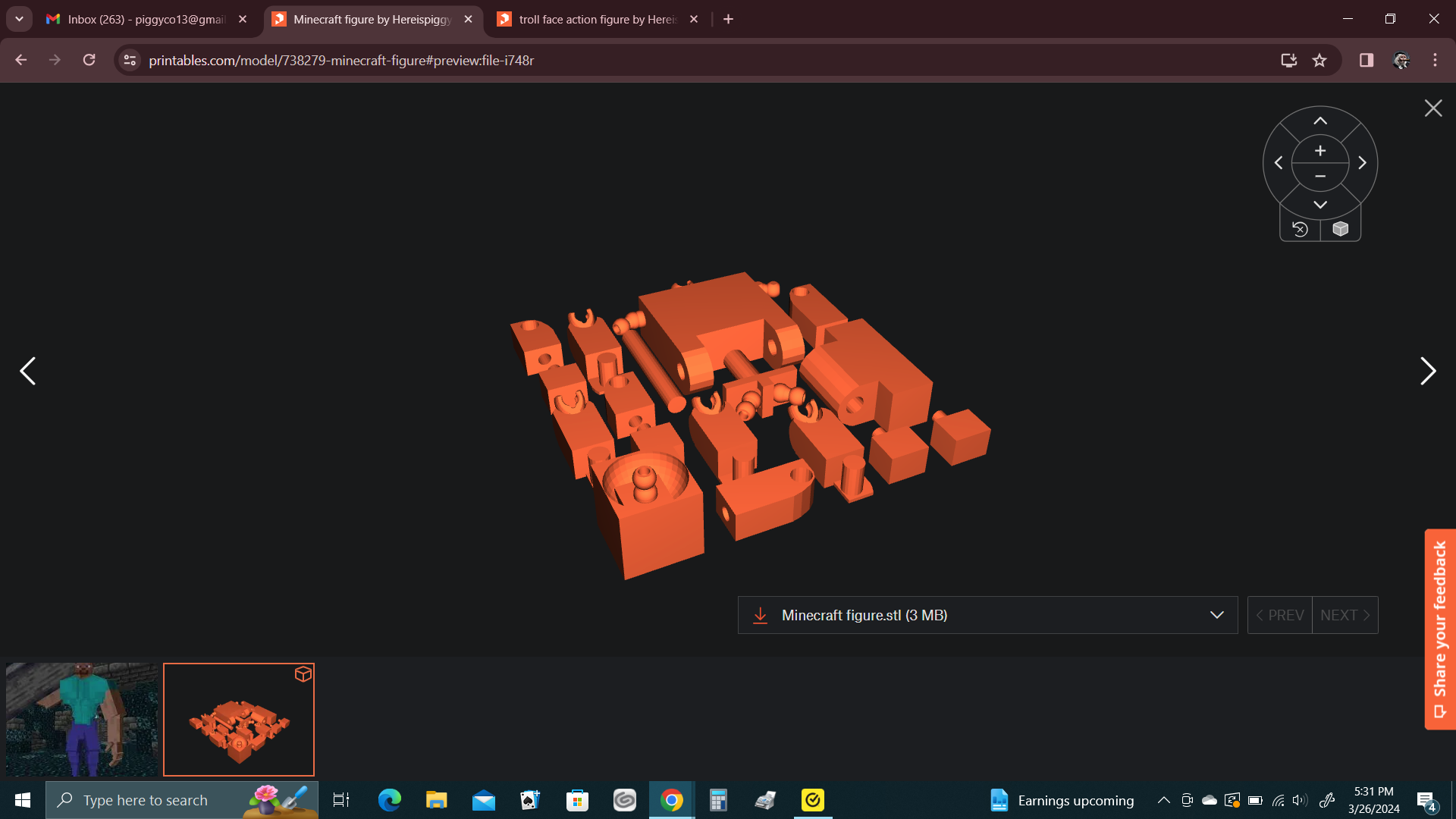This screenshot has height=819, width=1456.
Task: Go to the next image with right arrow
Action: pyautogui.click(x=1428, y=372)
